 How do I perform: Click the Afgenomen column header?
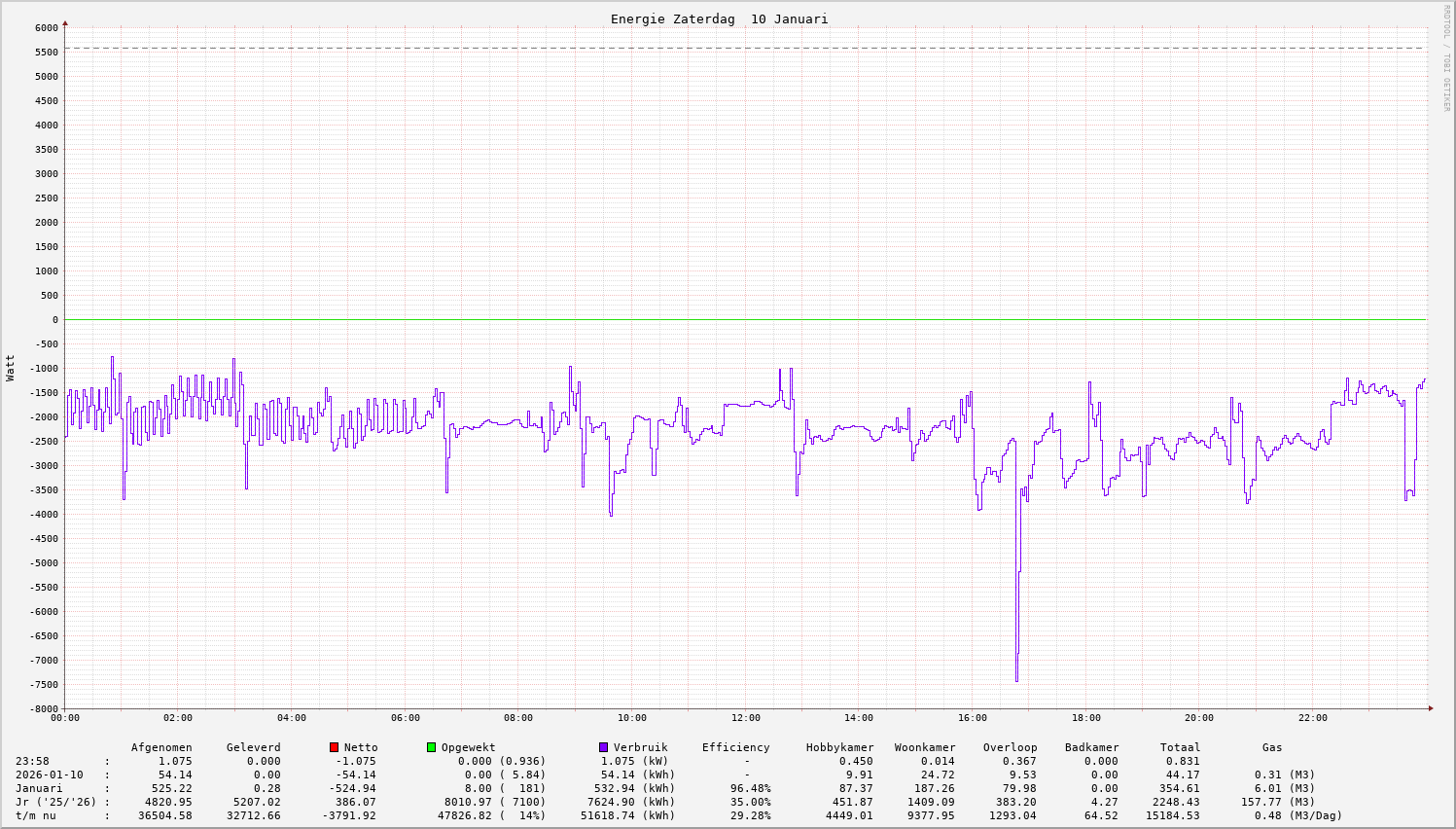click(161, 747)
